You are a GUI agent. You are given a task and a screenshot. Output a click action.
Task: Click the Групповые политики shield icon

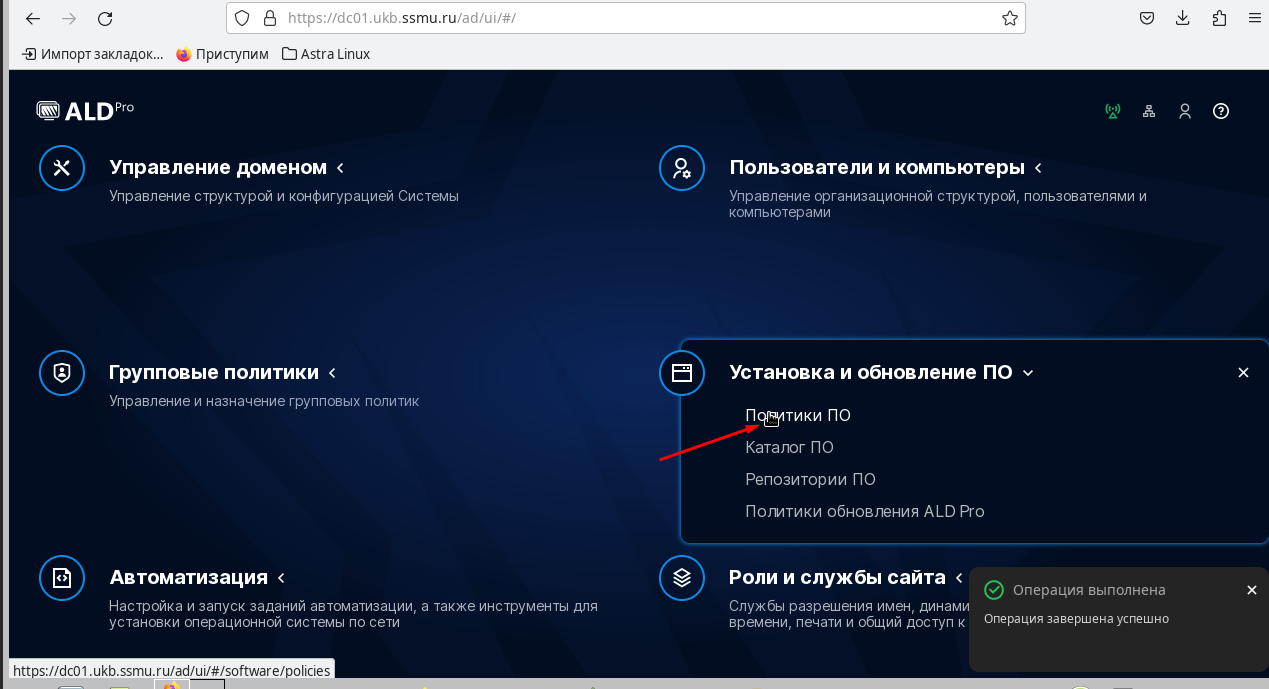(61, 372)
